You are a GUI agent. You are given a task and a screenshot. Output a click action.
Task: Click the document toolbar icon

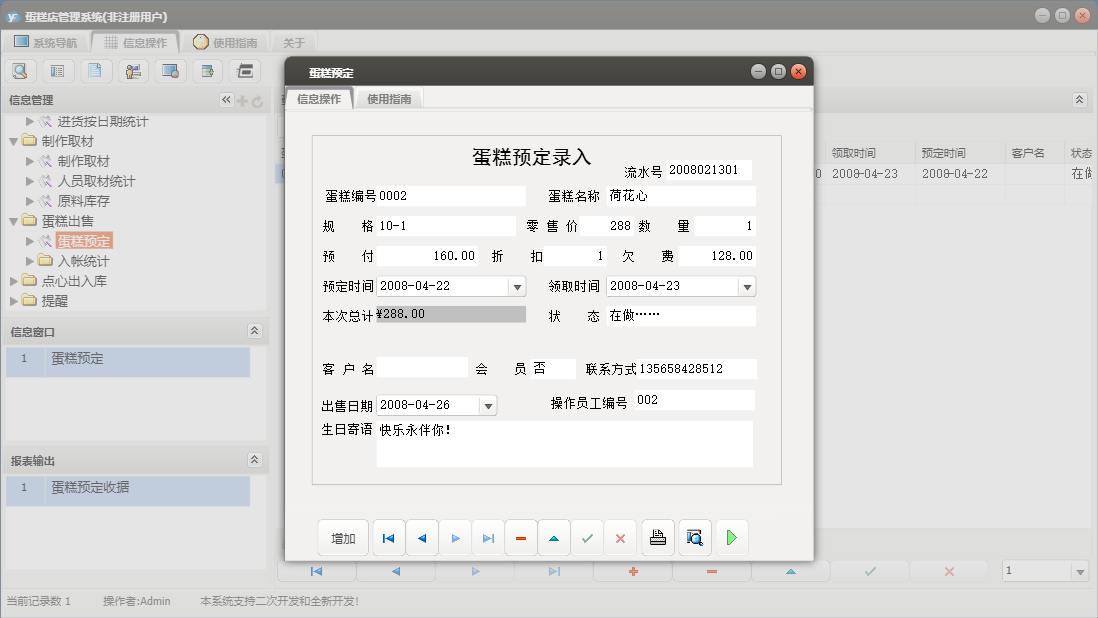click(x=95, y=71)
